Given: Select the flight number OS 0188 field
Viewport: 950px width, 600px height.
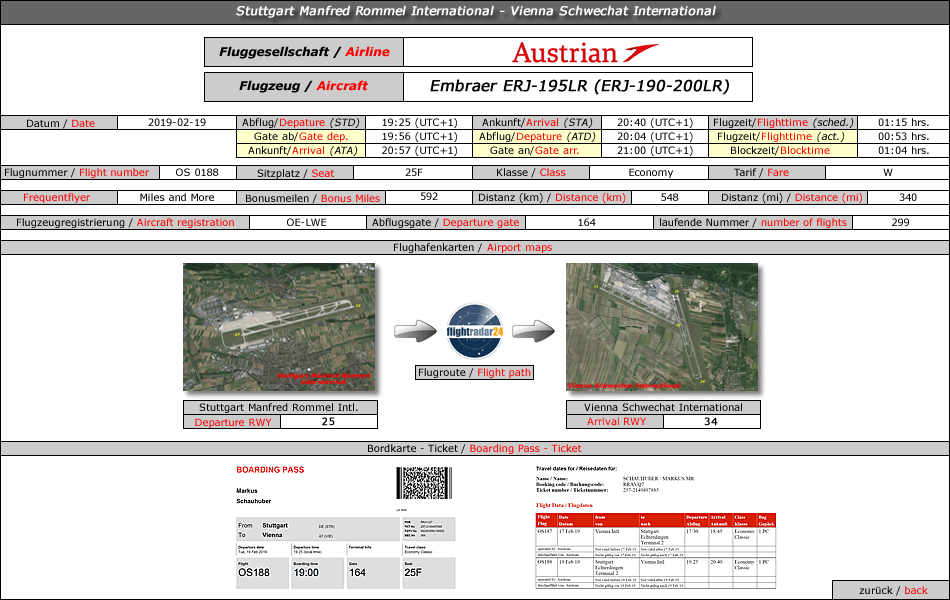Looking at the screenshot, I should tap(197, 172).
